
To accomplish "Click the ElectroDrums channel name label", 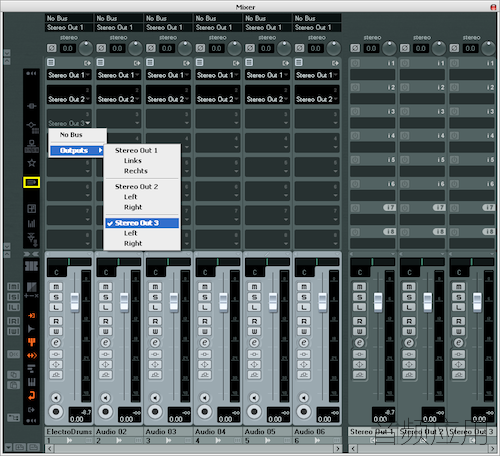I will pos(69,432).
